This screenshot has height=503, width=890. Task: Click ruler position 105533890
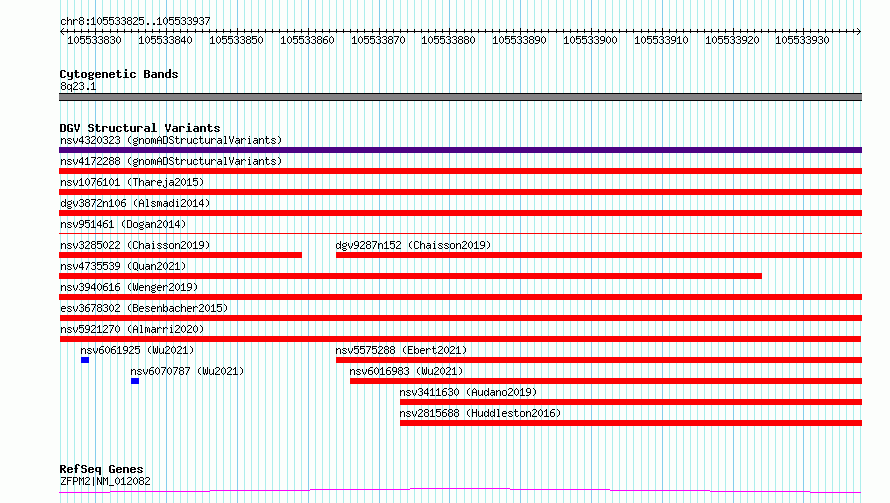(x=519, y=40)
